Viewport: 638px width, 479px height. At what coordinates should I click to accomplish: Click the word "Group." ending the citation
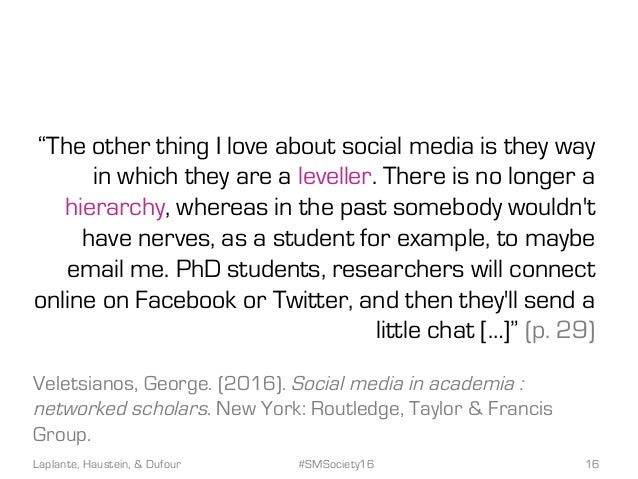[x=64, y=437]
